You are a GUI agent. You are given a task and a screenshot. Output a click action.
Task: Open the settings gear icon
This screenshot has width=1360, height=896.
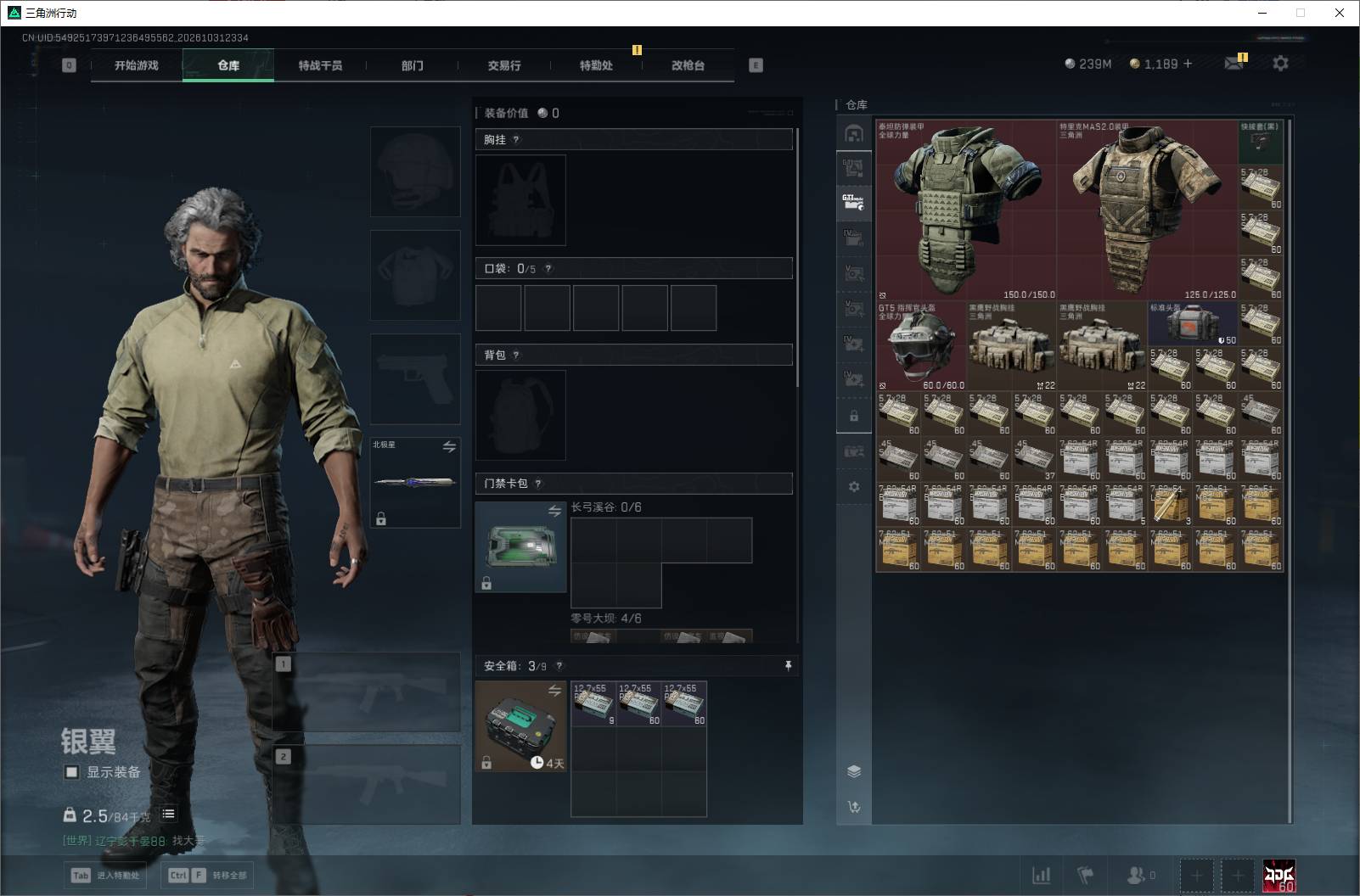pyautogui.click(x=1280, y=64)
